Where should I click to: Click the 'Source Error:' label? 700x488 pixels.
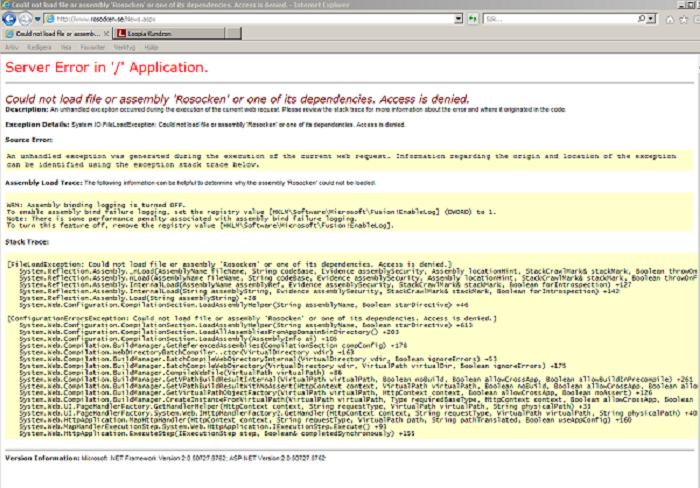[29, 140]
